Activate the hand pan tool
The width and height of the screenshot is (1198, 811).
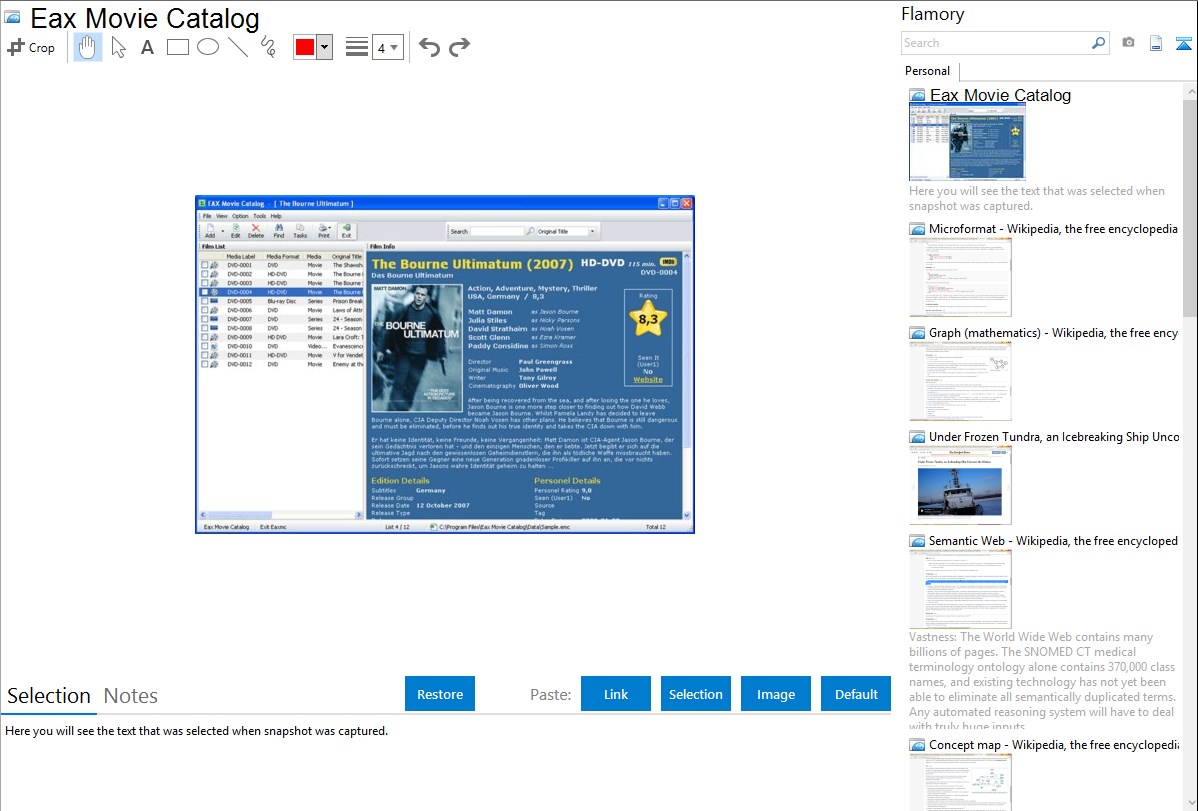(88, 47)
